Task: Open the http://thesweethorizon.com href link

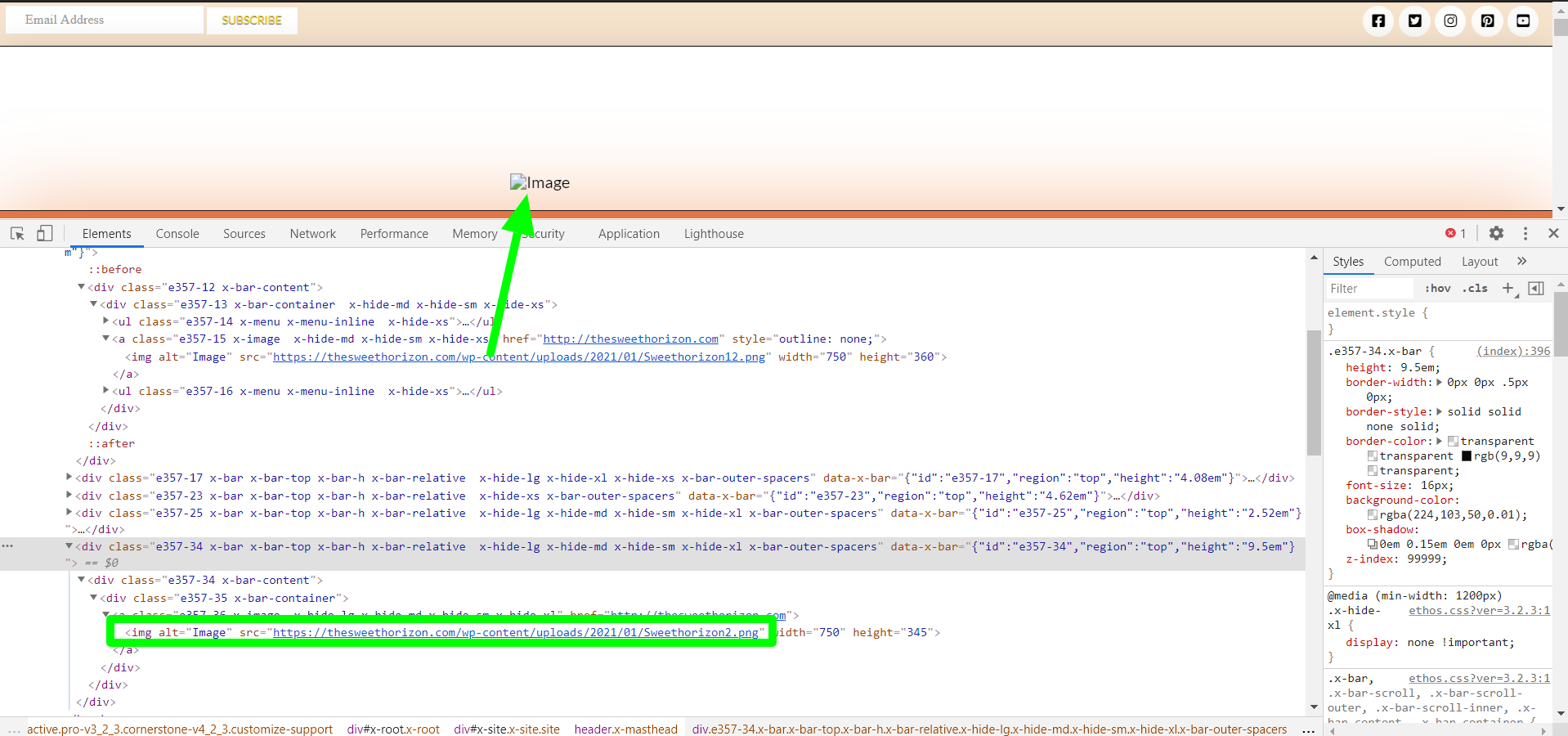Action: 631,339
